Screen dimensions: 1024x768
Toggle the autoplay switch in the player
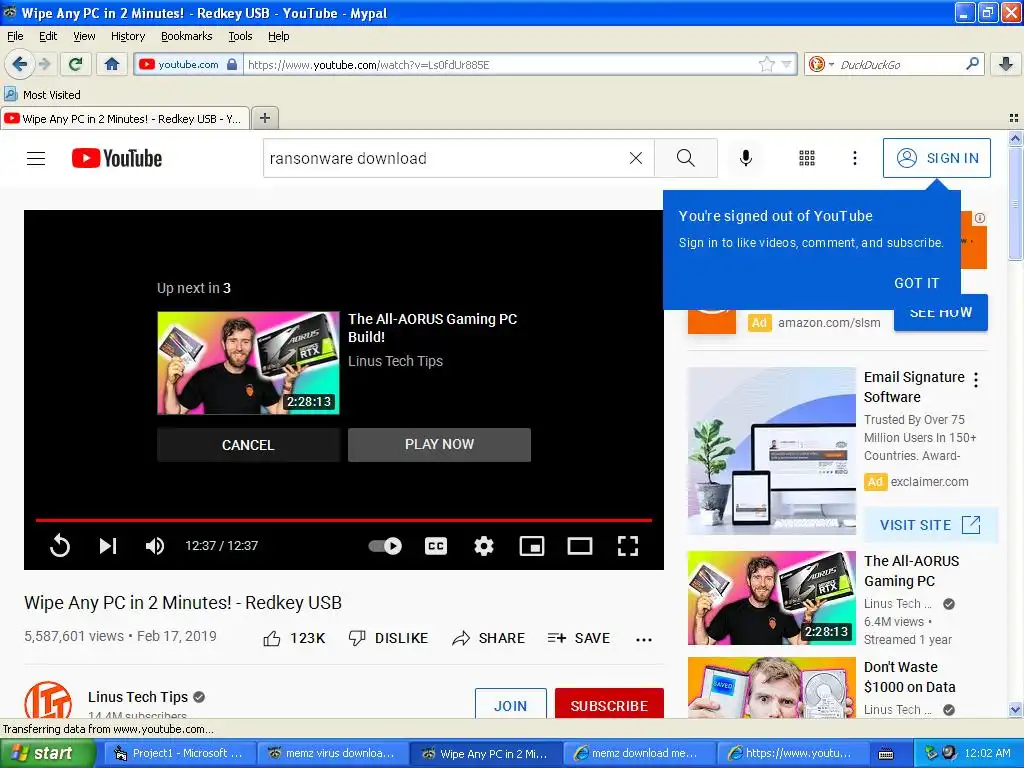point(385,545)
